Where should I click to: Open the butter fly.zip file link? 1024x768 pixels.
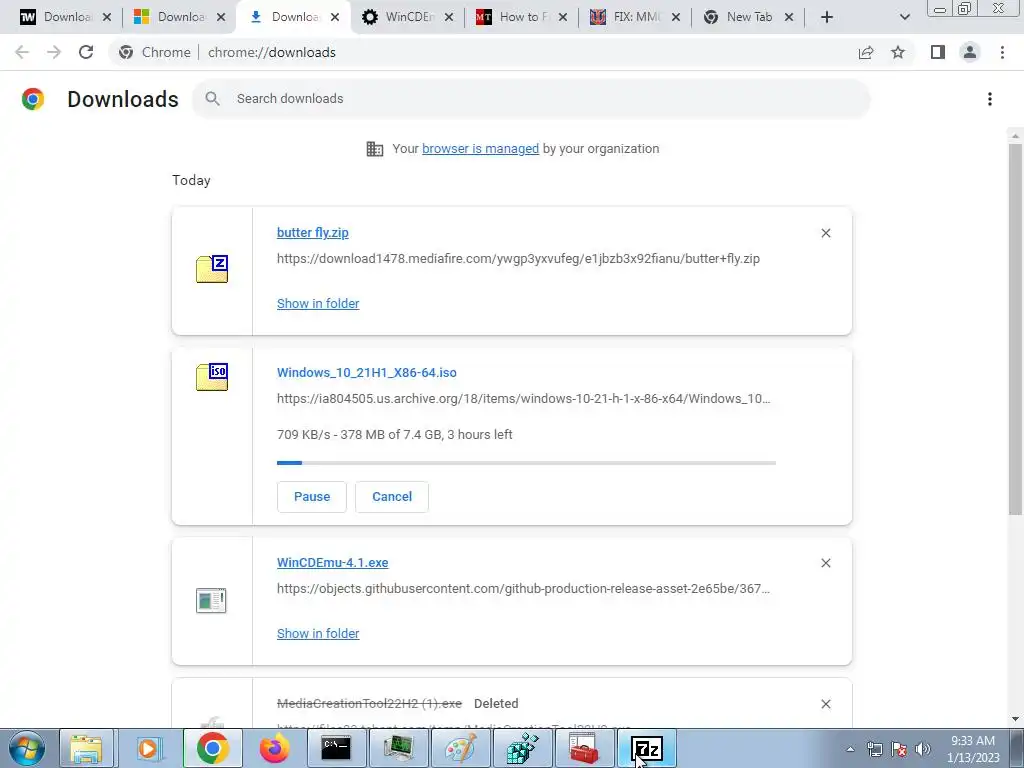coord(313,232)
